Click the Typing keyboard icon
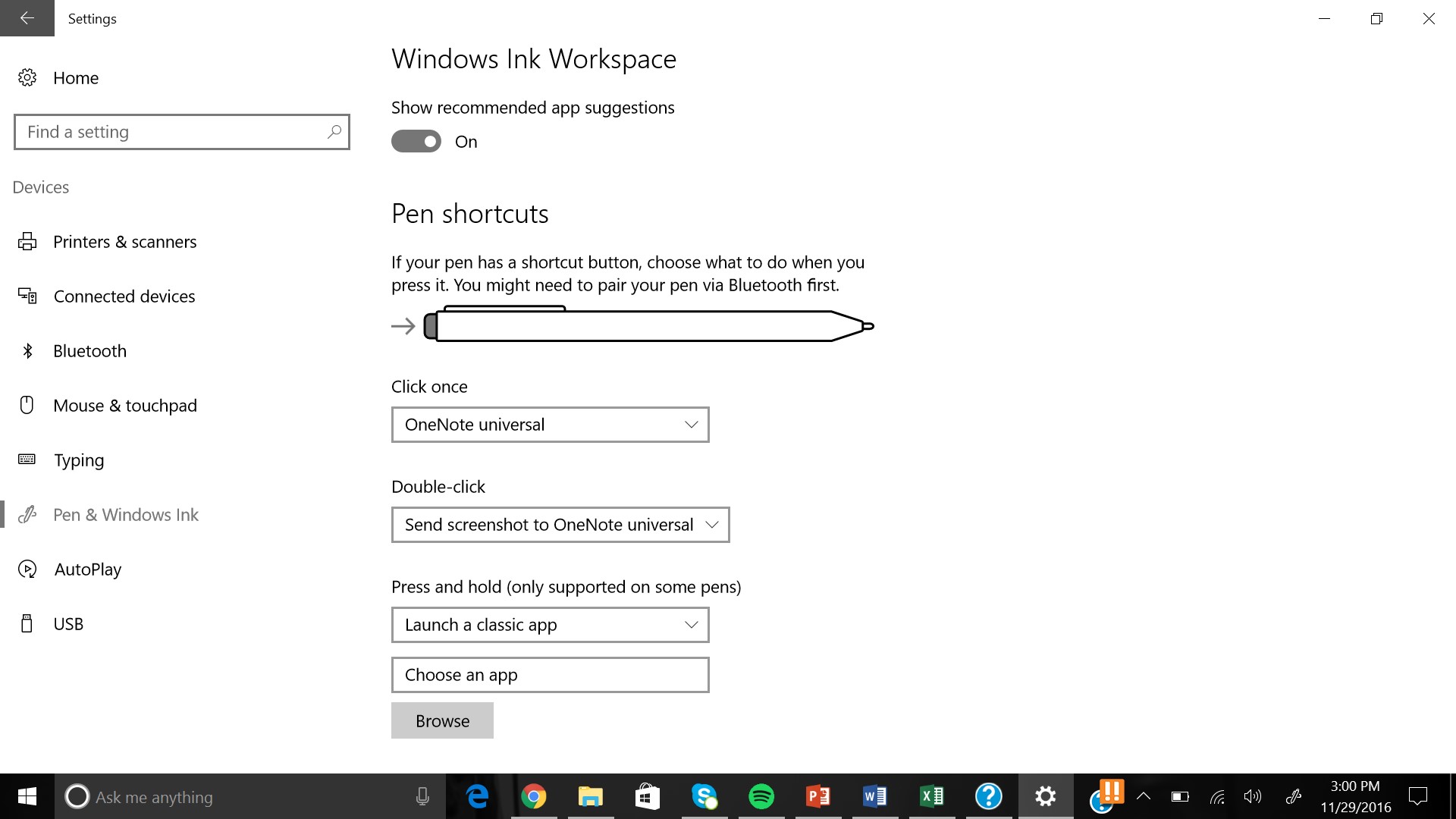 [x=27, y=460]
